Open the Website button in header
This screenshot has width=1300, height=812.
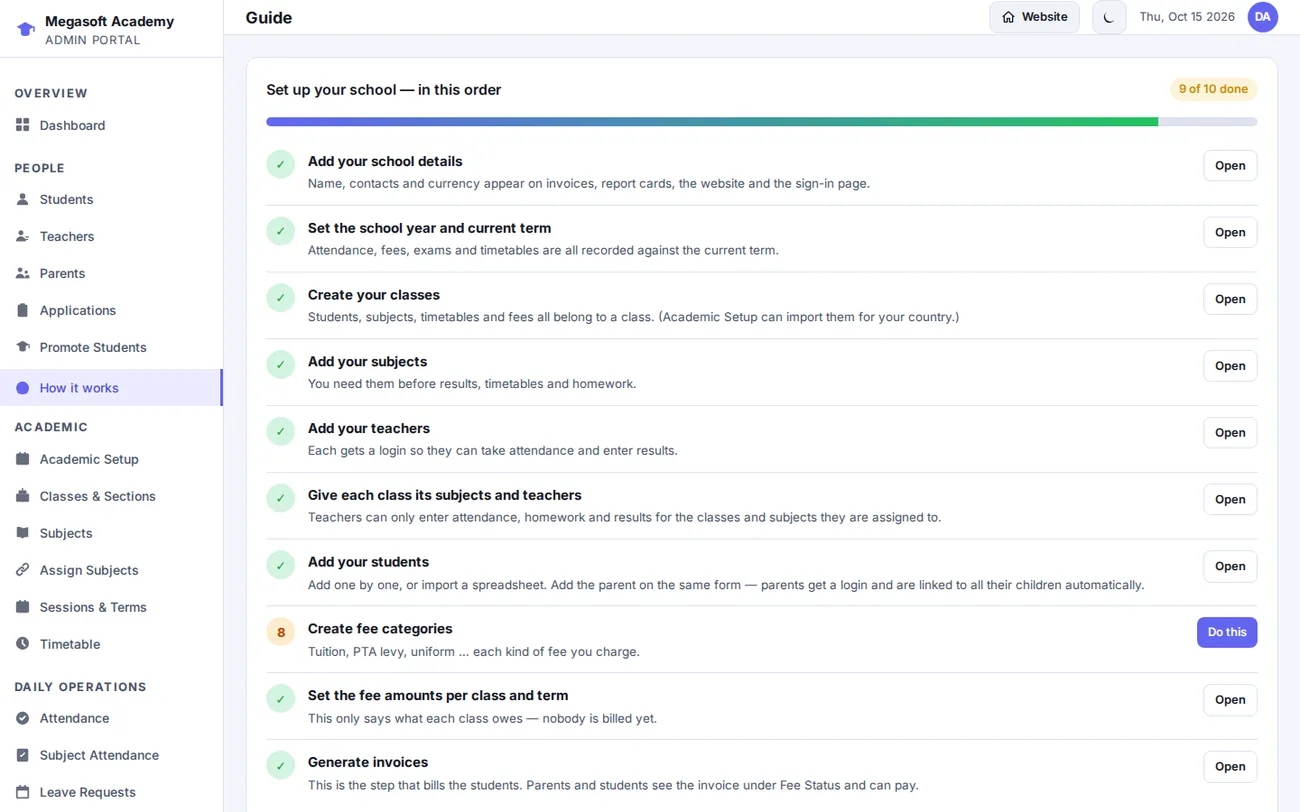point(1034,17)
